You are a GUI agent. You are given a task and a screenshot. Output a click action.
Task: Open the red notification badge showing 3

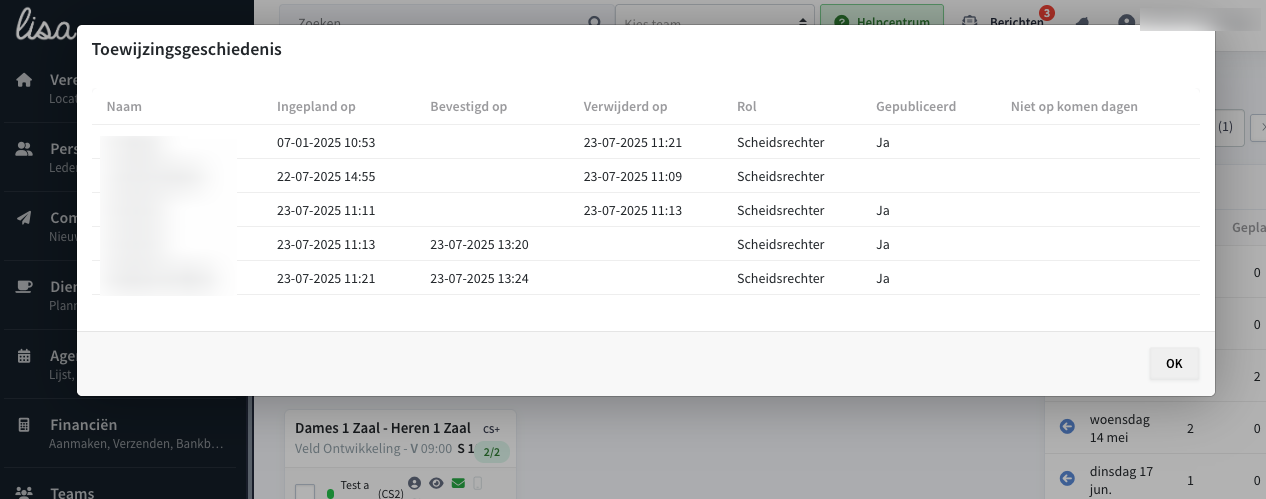tap(1046, 13)
